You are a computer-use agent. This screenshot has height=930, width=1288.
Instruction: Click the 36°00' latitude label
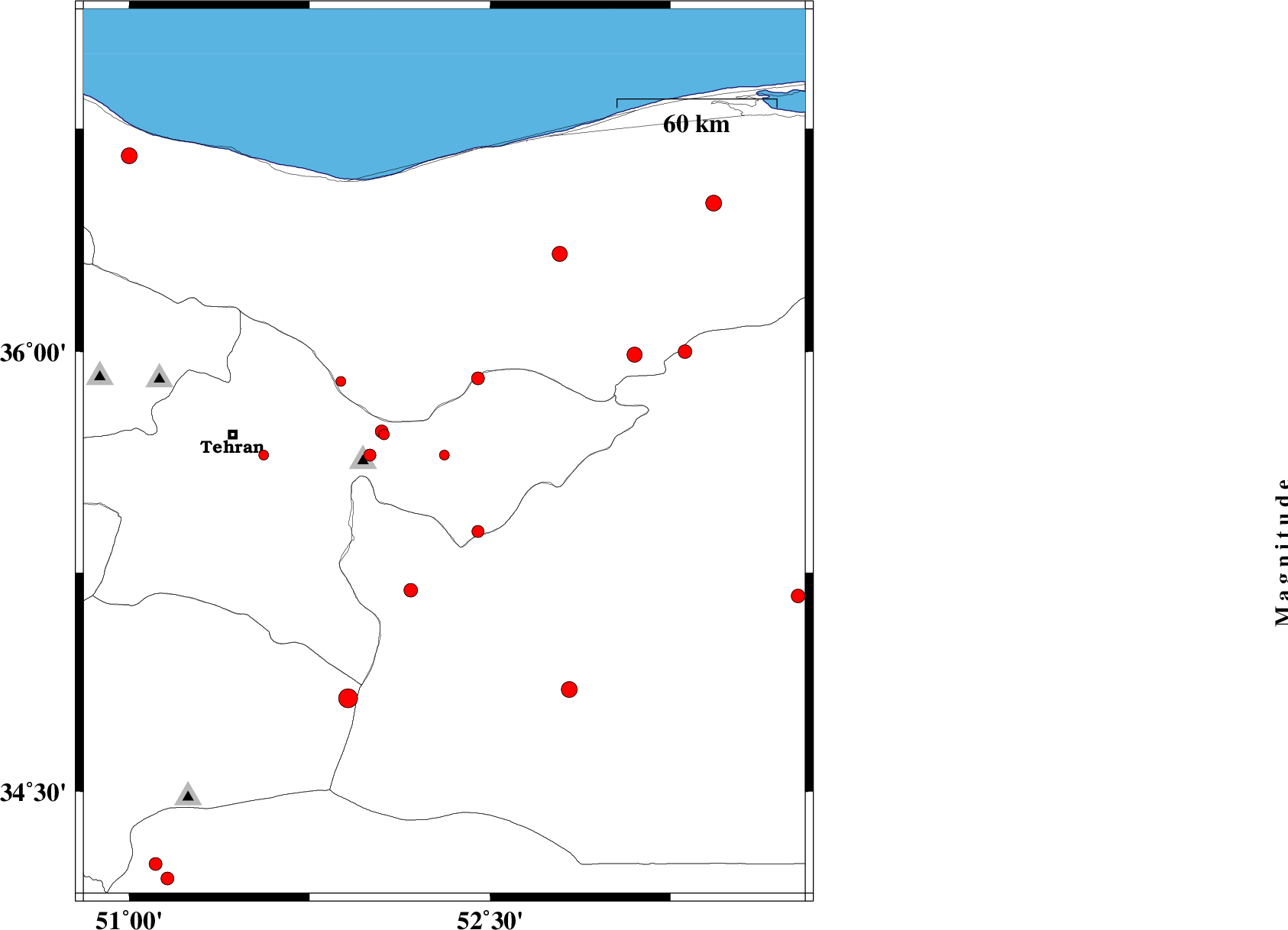click(33, 354)
